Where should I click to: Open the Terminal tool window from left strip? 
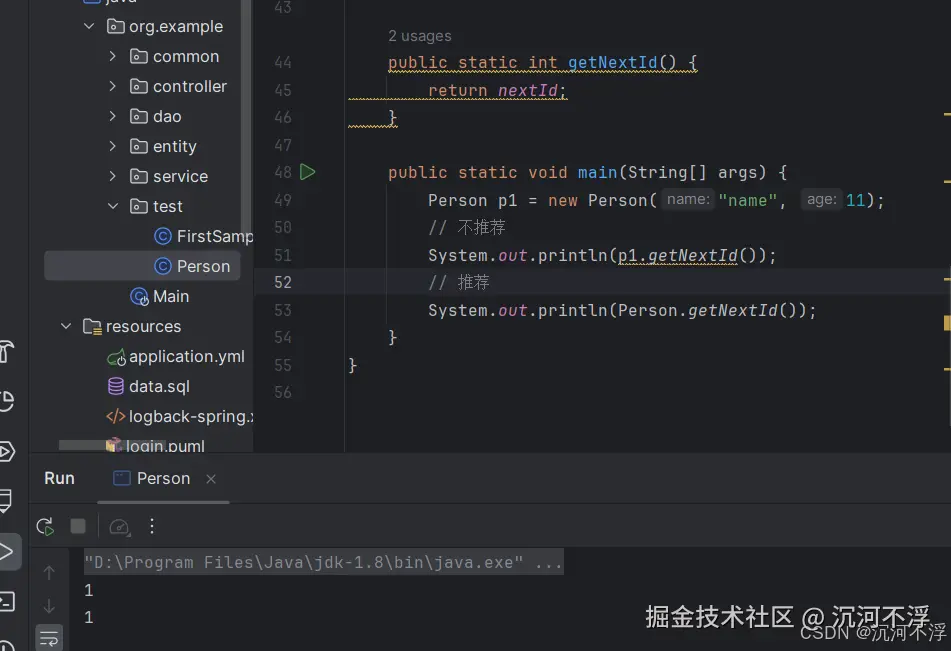[7, 601]
